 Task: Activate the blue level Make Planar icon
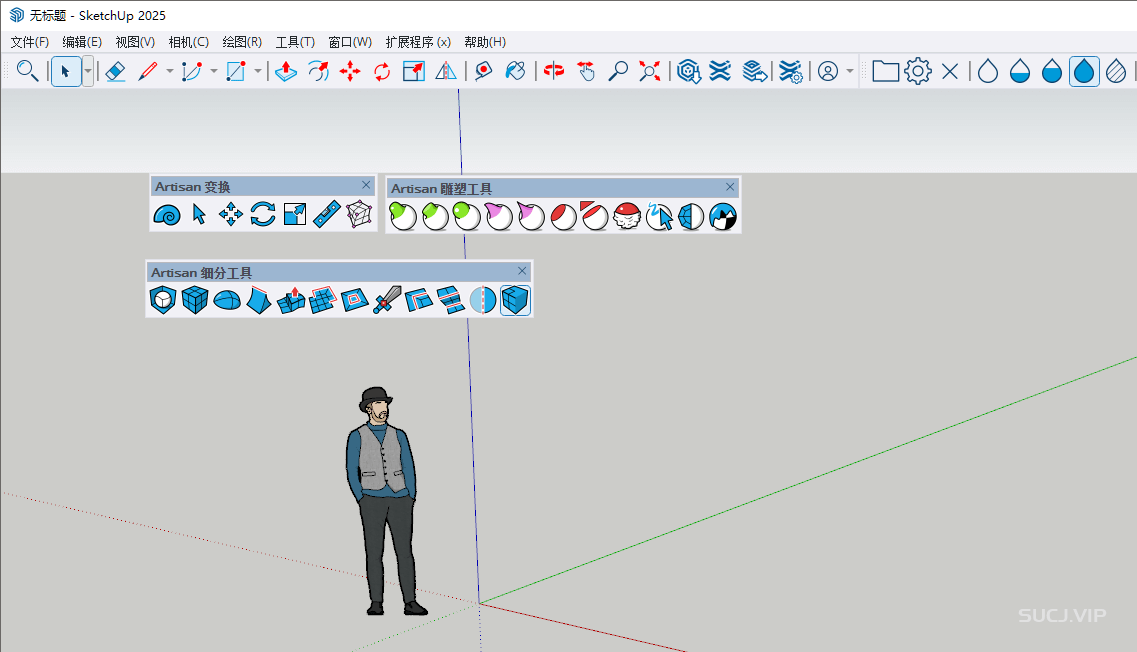pyautogui.click(x=327, y=215)
